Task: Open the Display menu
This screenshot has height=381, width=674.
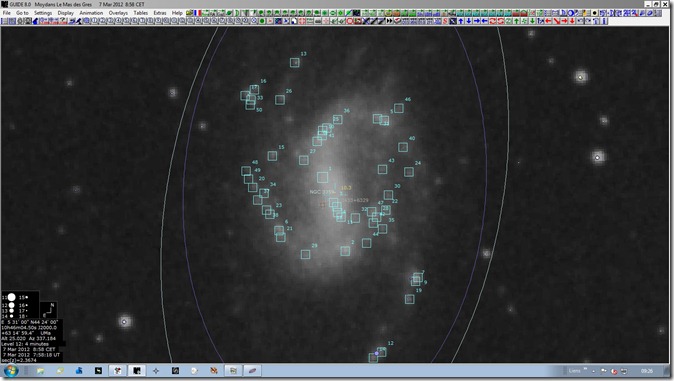Action: click(x=65, y=13)
